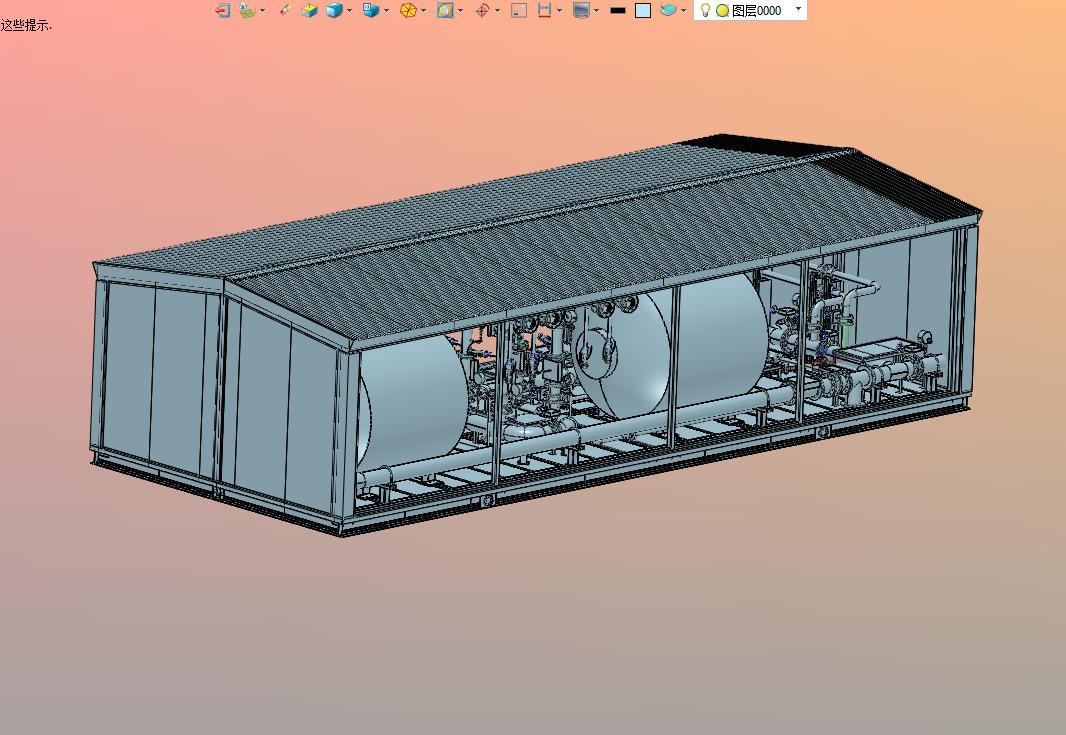The height and width of the screenshot is (735, 1066).
Task: Click the green surface sketch tool icon
Action: pyautogui.click(x=247, y=10)
